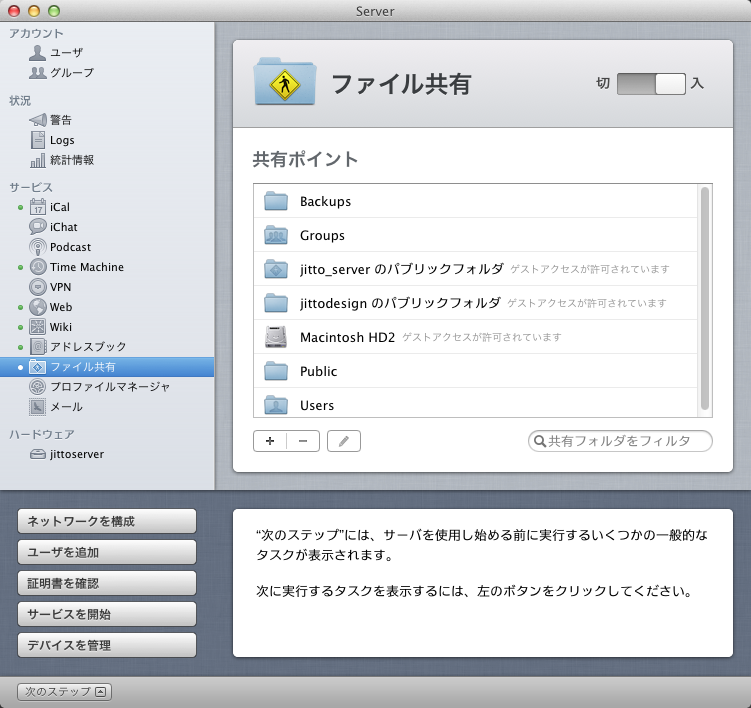The width and height of the screenshot is (751, 708).
Task: Click the jittodesign public folder icon
Action: pos(276,303)
